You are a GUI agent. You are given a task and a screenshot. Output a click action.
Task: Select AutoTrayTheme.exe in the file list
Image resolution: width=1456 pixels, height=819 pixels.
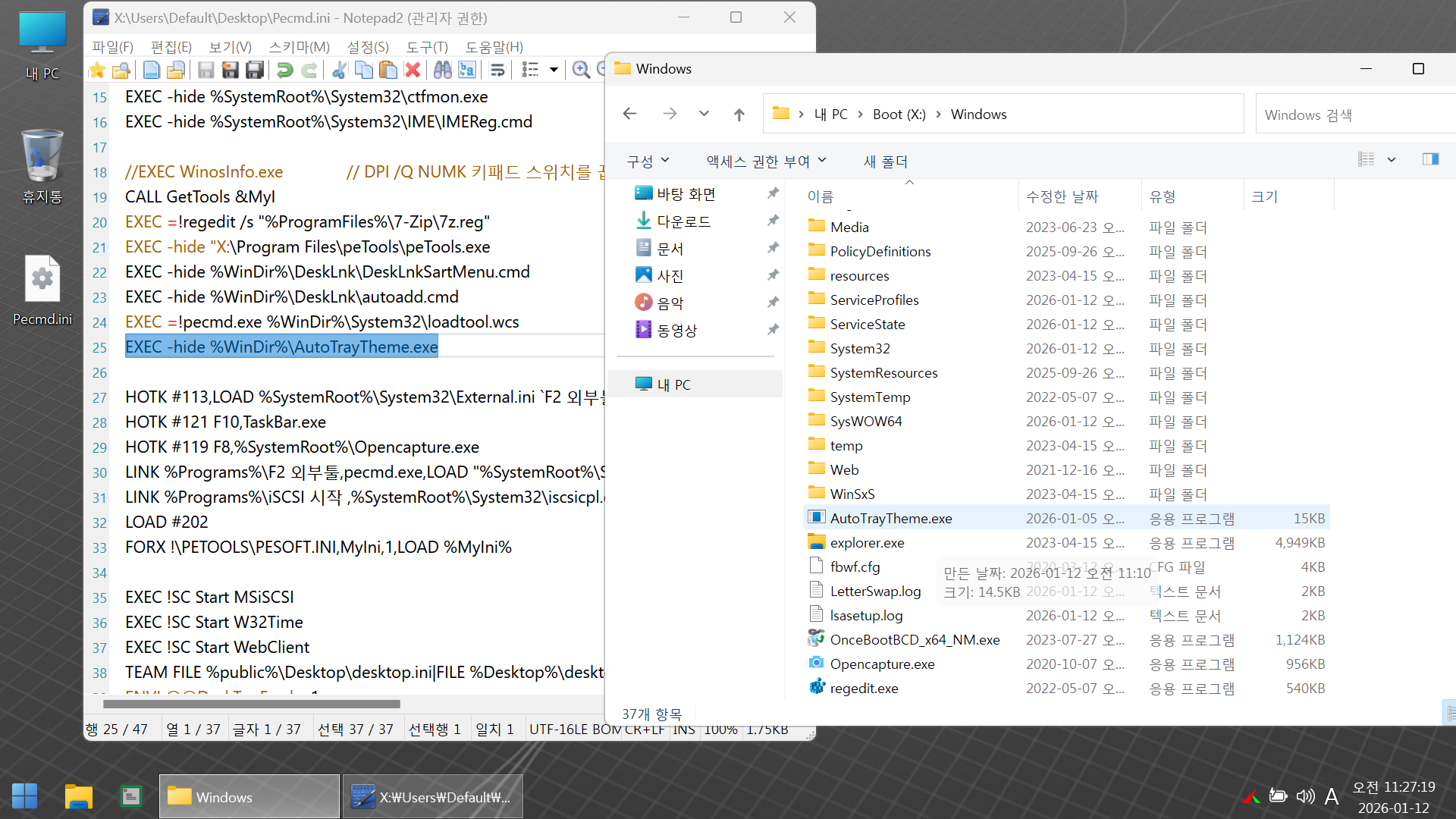pyautogui.click(x=890, y=518)
